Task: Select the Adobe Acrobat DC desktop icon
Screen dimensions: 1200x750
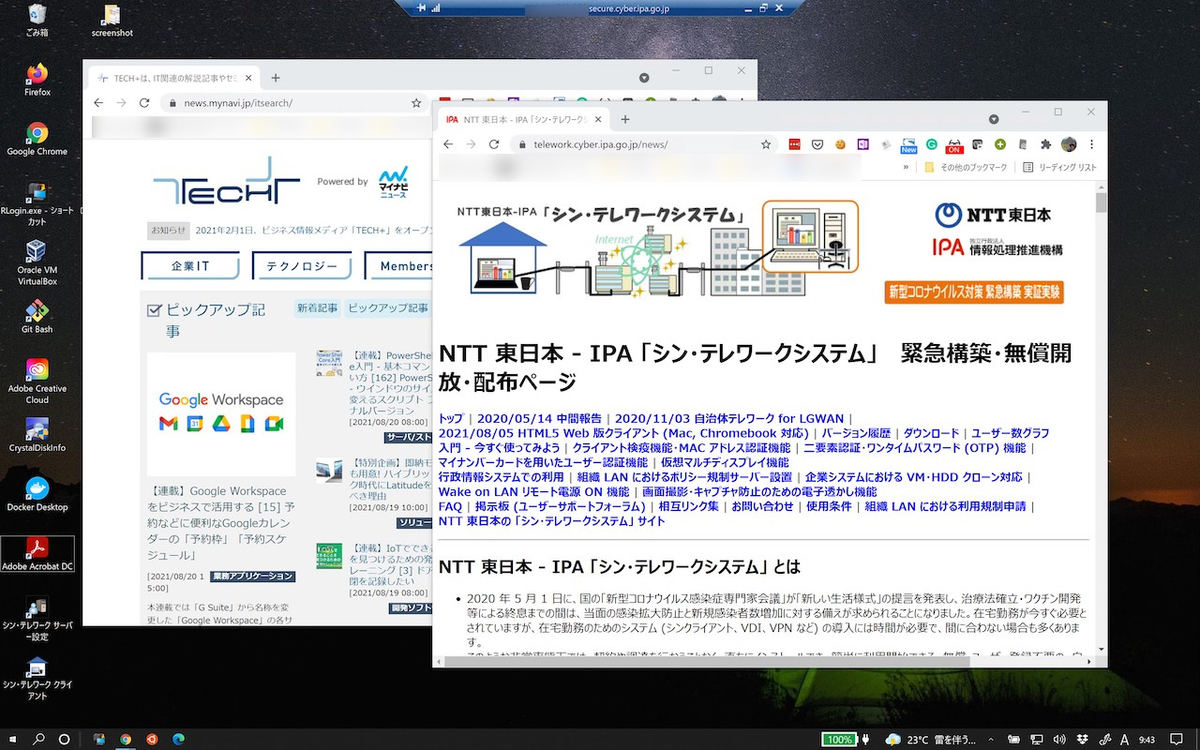Action: (x=37, y=554)
